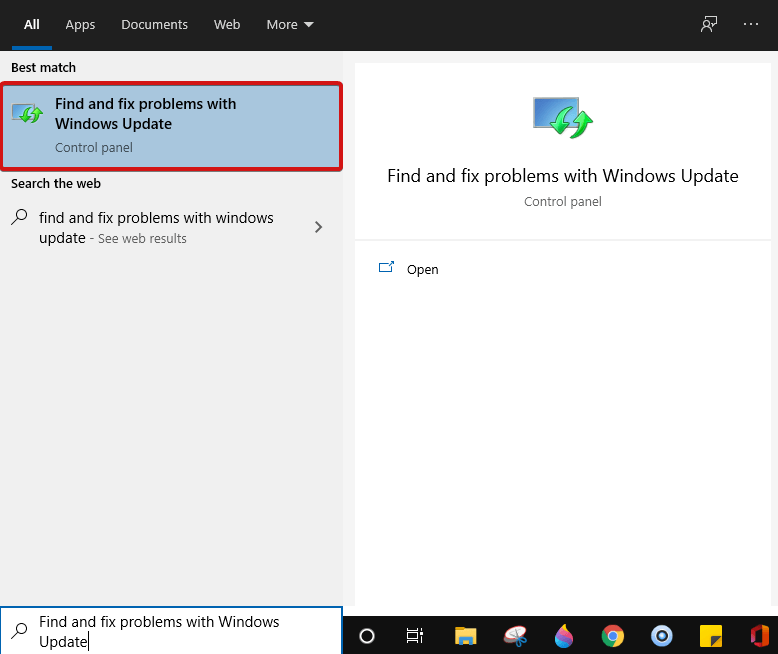Click the Best match heading

tap(44, 67)
